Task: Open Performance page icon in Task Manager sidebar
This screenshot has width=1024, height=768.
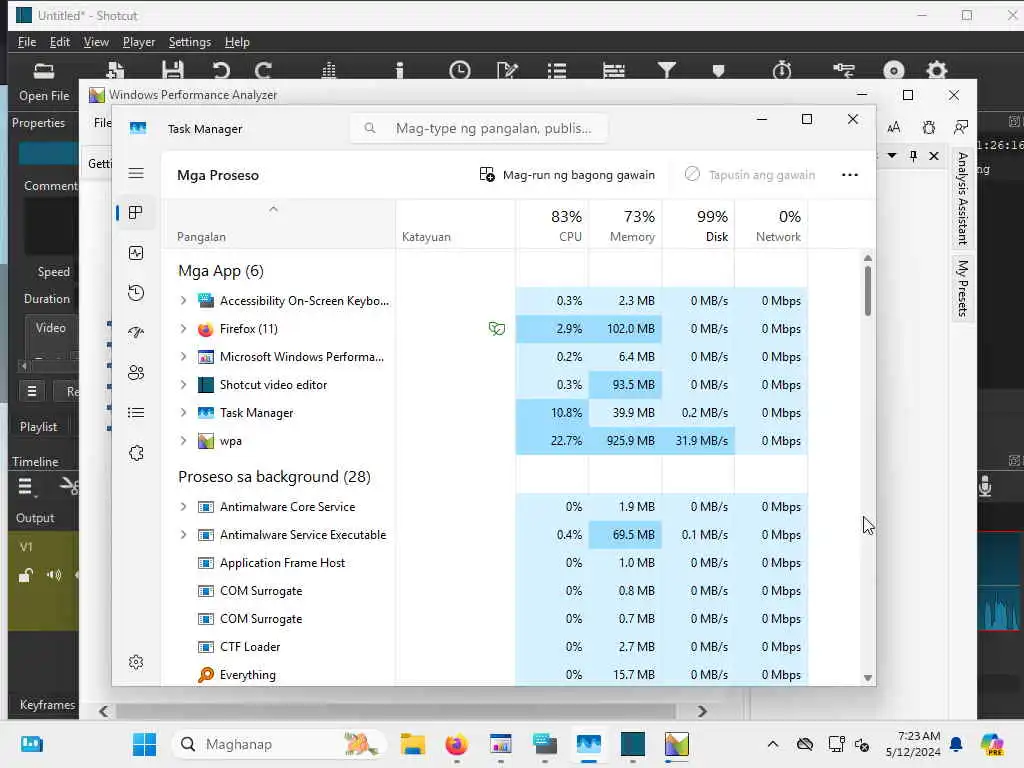Action: (x=136, y=253)
